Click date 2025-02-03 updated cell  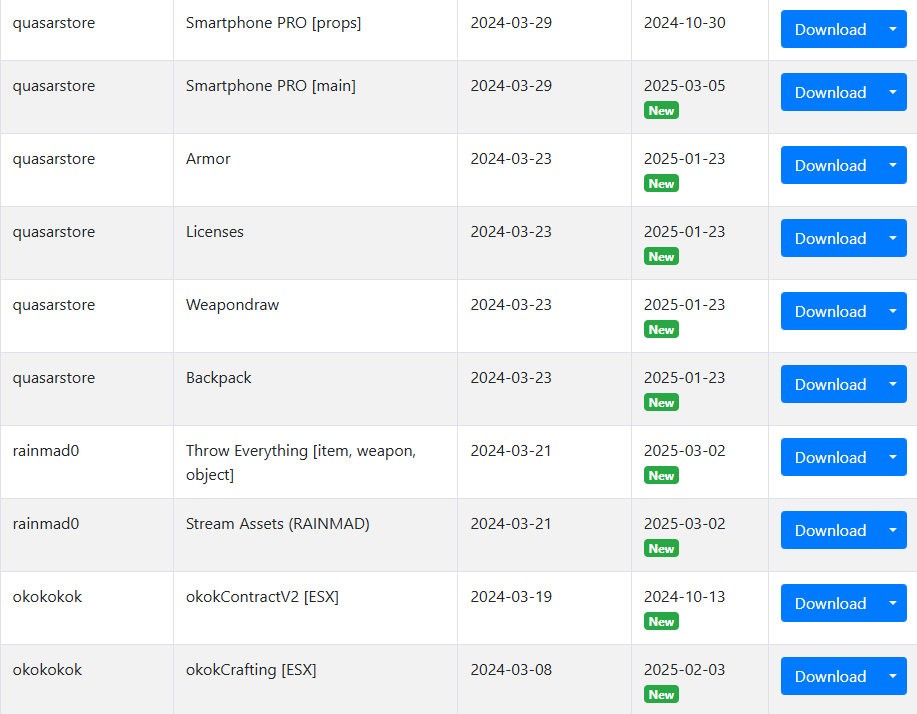(685, 670)
